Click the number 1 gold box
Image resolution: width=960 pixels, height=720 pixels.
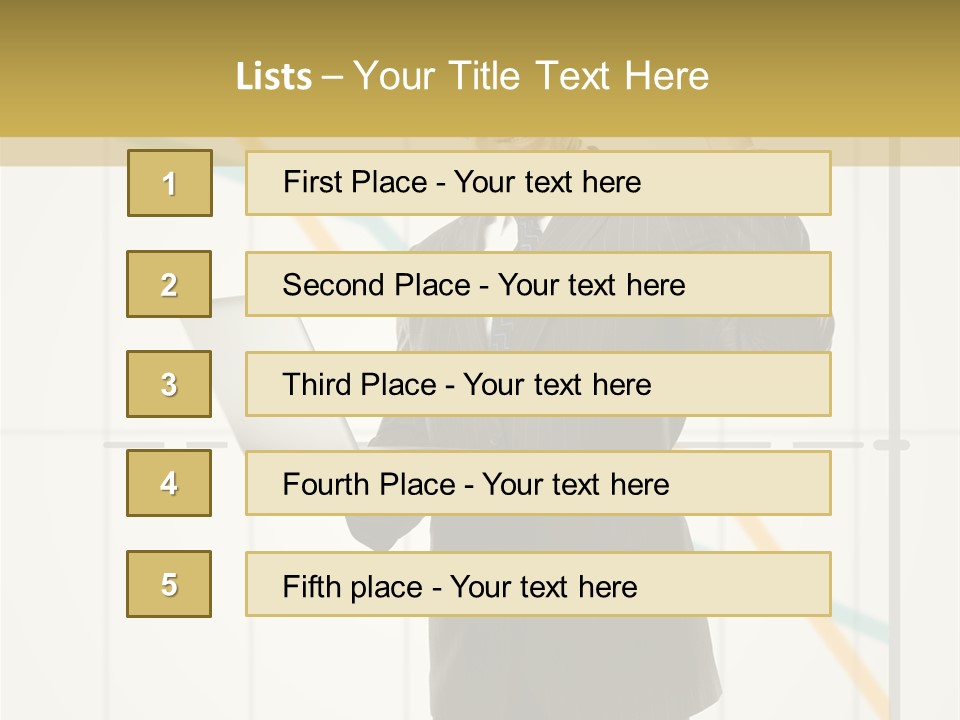pos(170,183)
